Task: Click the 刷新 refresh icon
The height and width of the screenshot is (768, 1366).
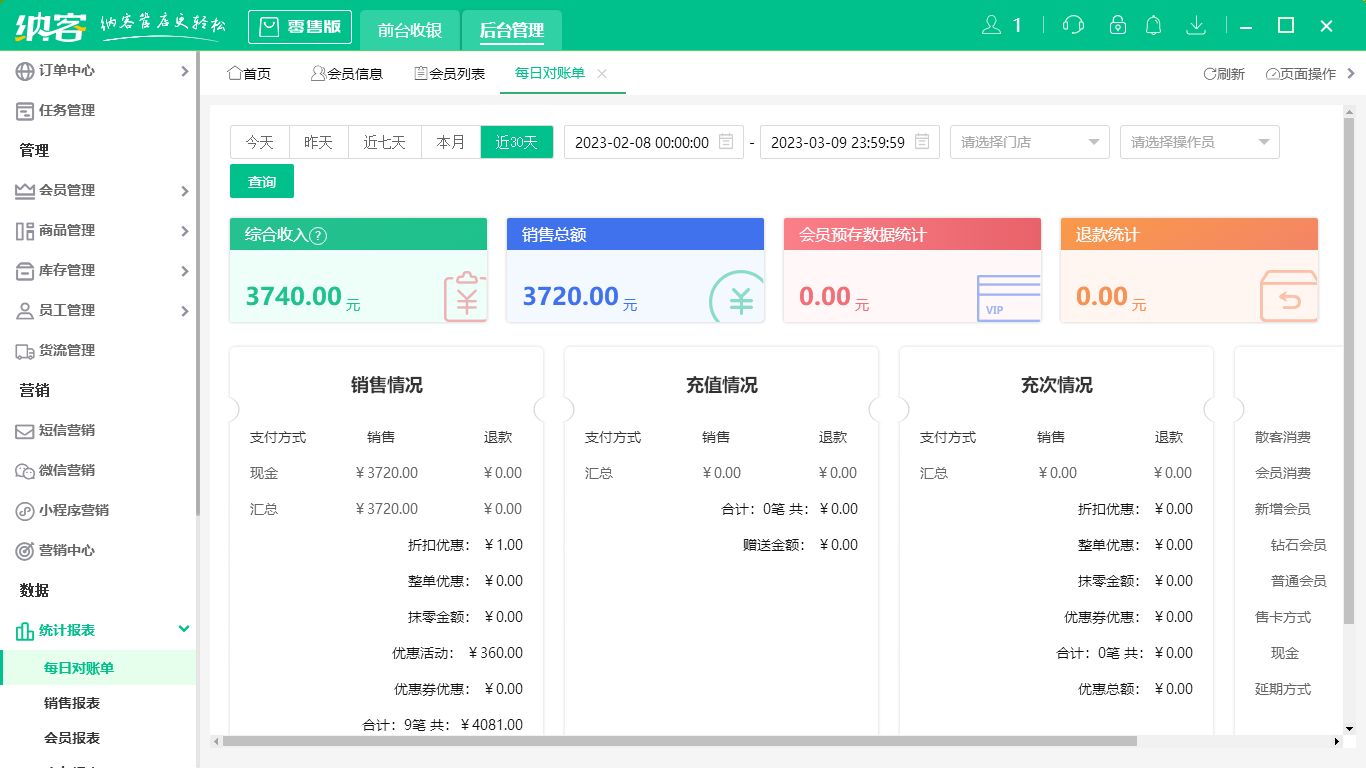Action: [x=1213, y=73]
